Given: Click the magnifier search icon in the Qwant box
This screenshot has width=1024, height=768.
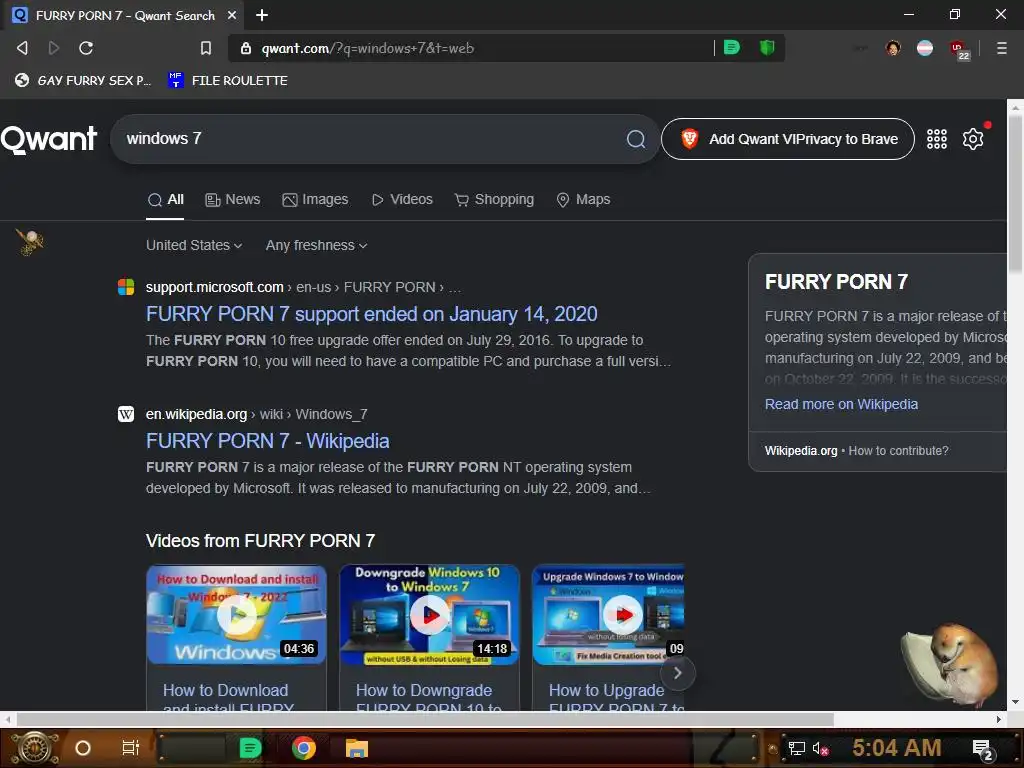Looking at the screenshot, I should pos(635,138).
